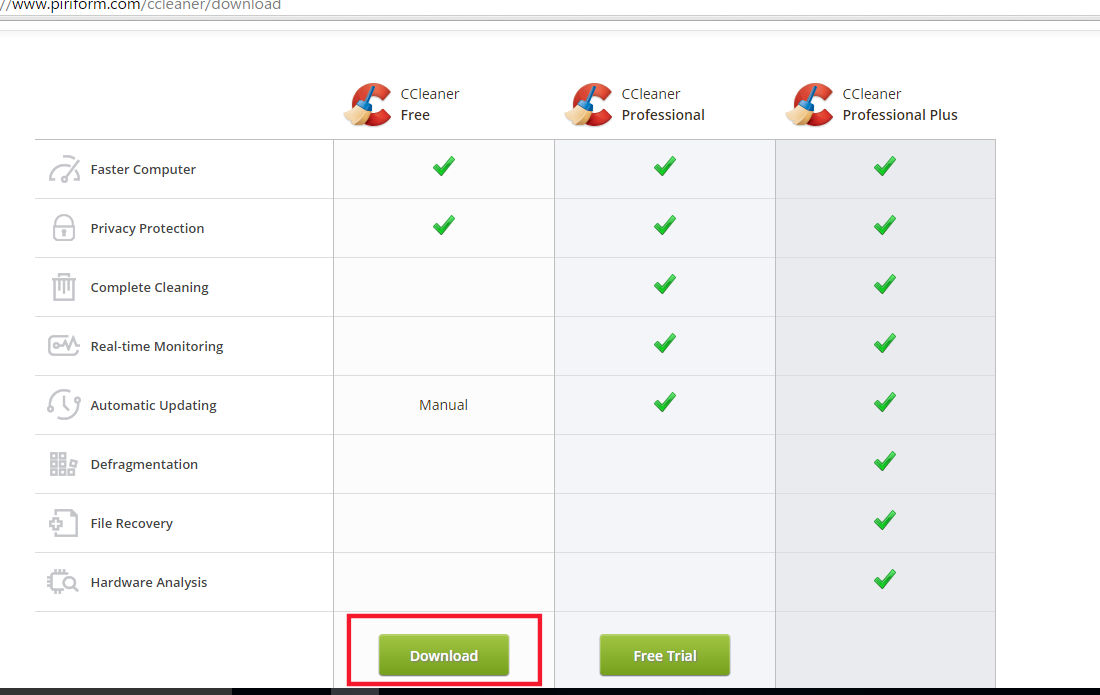Click the 'Complete Cleaning' feature label
Screen dimensions: 1100x695
tap(149, 287)
